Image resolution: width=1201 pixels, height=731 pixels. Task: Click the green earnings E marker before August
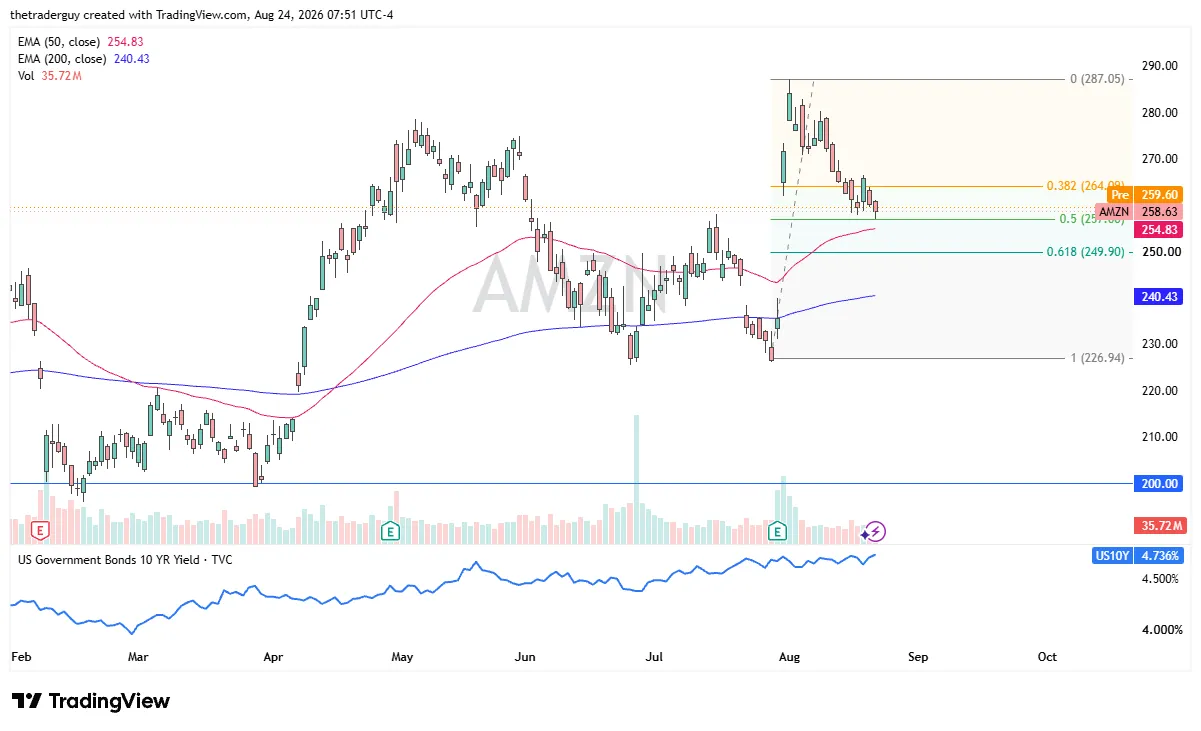(779, 530)
